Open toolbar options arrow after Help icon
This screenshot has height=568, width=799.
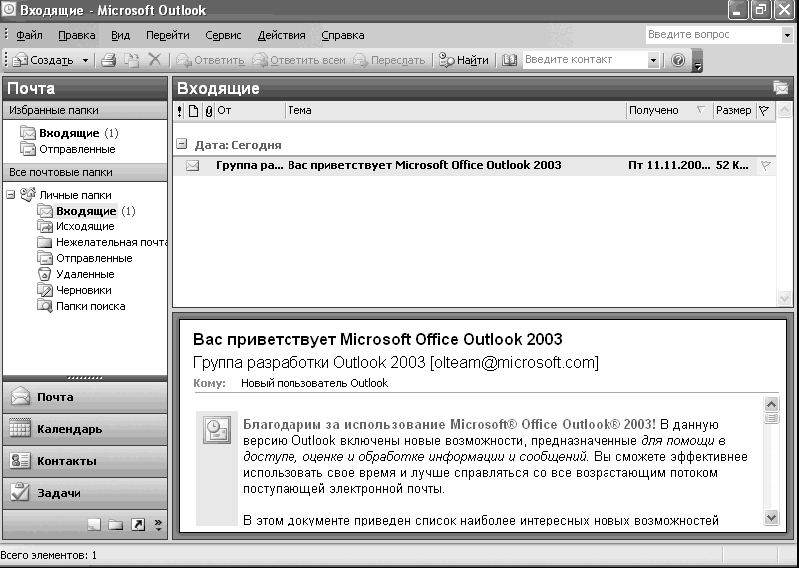coord(698,61)
